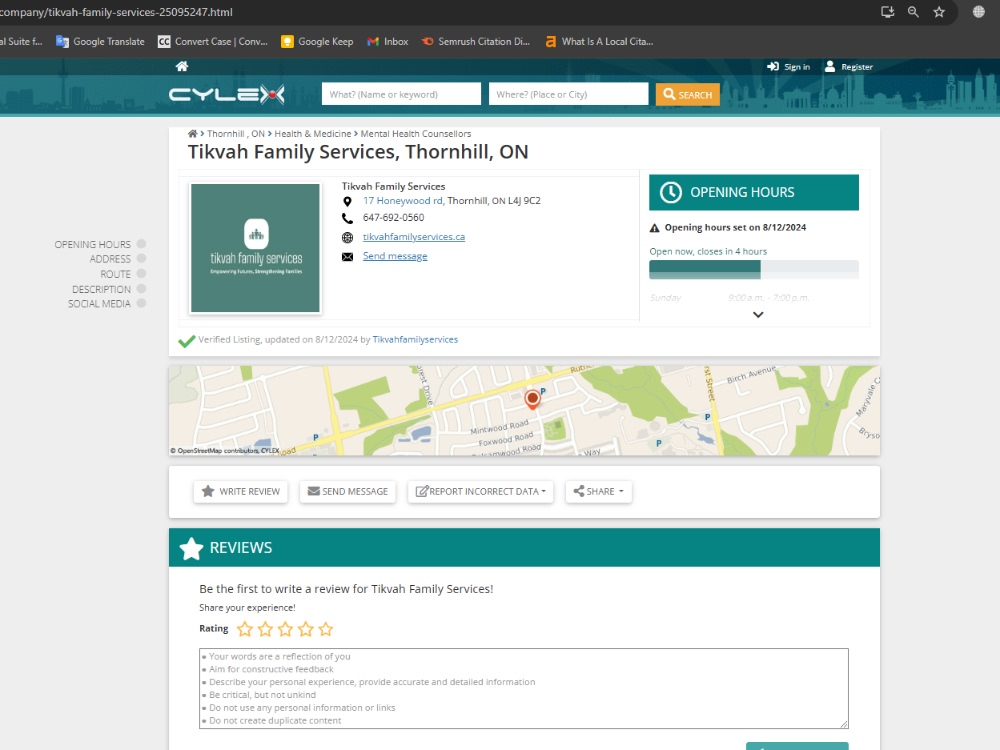Viewport: 1000px width, 750px height.
Task: Click the browser address bar URL
Action: (x=116, y=12)
